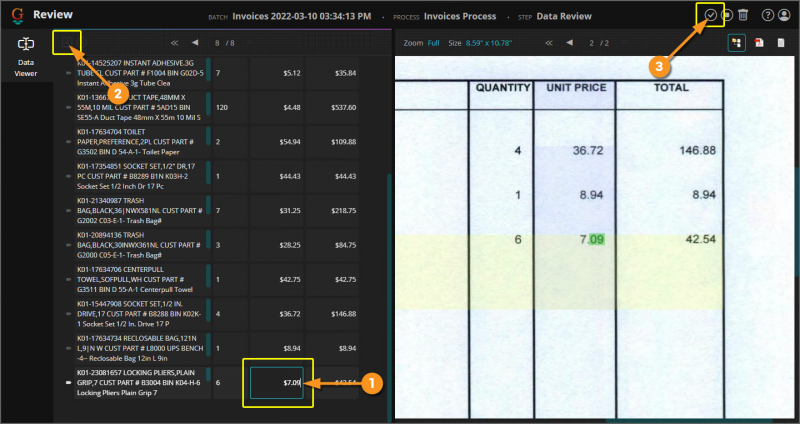Go to the previous record in the data panel
800x424 pixels.
[195, 43]
